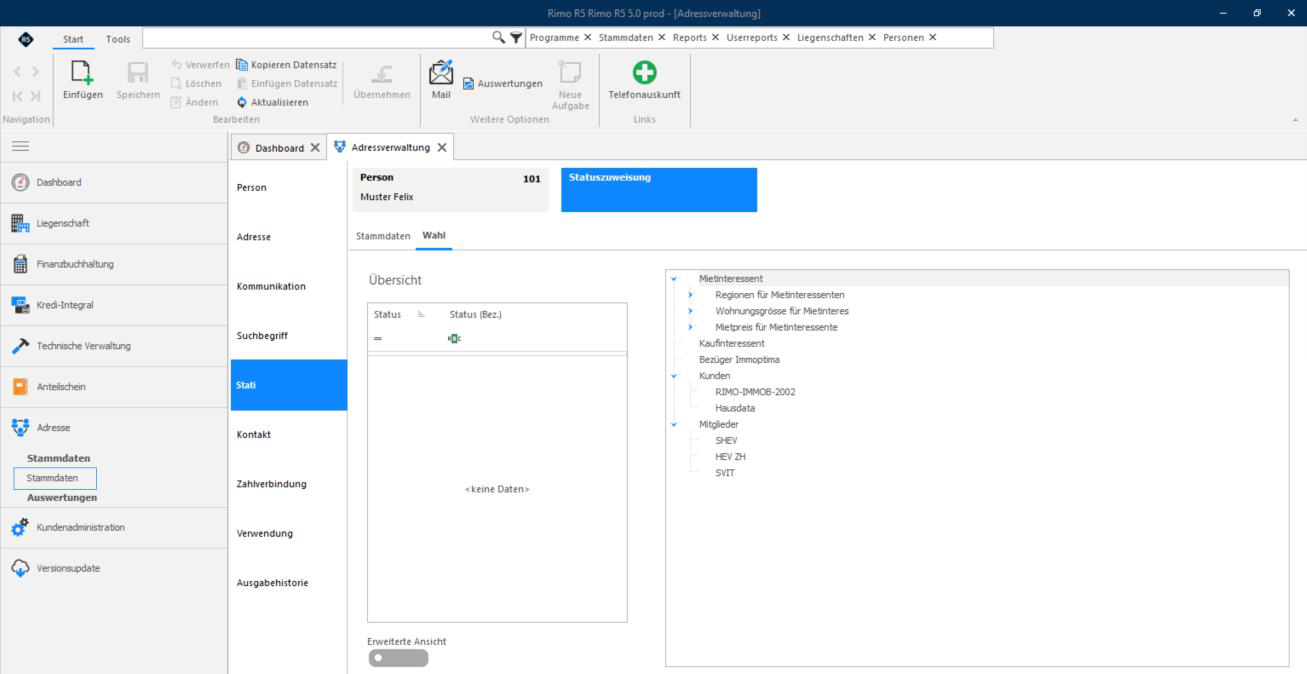Jump to first record arrow
The image size is (1307, 674).
[18, 96]
